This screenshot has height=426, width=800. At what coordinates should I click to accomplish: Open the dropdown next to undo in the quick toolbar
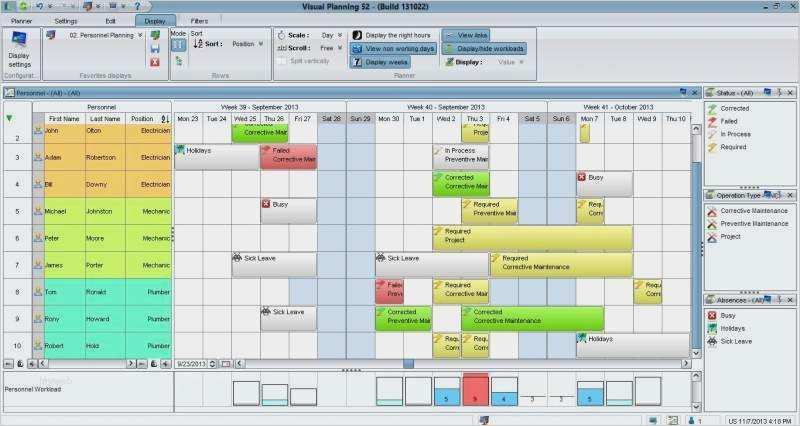click(50, 7)
